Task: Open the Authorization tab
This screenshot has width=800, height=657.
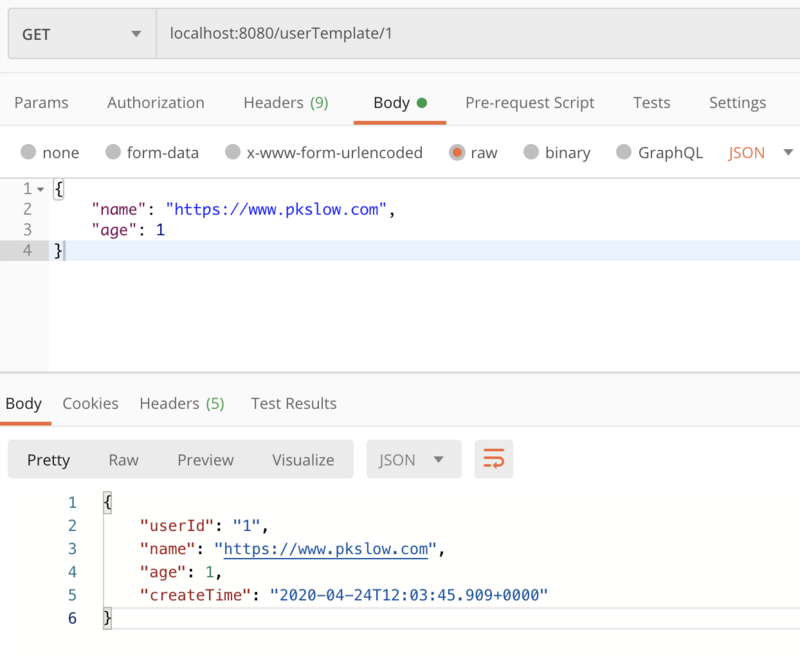Action: pos(156,102)
